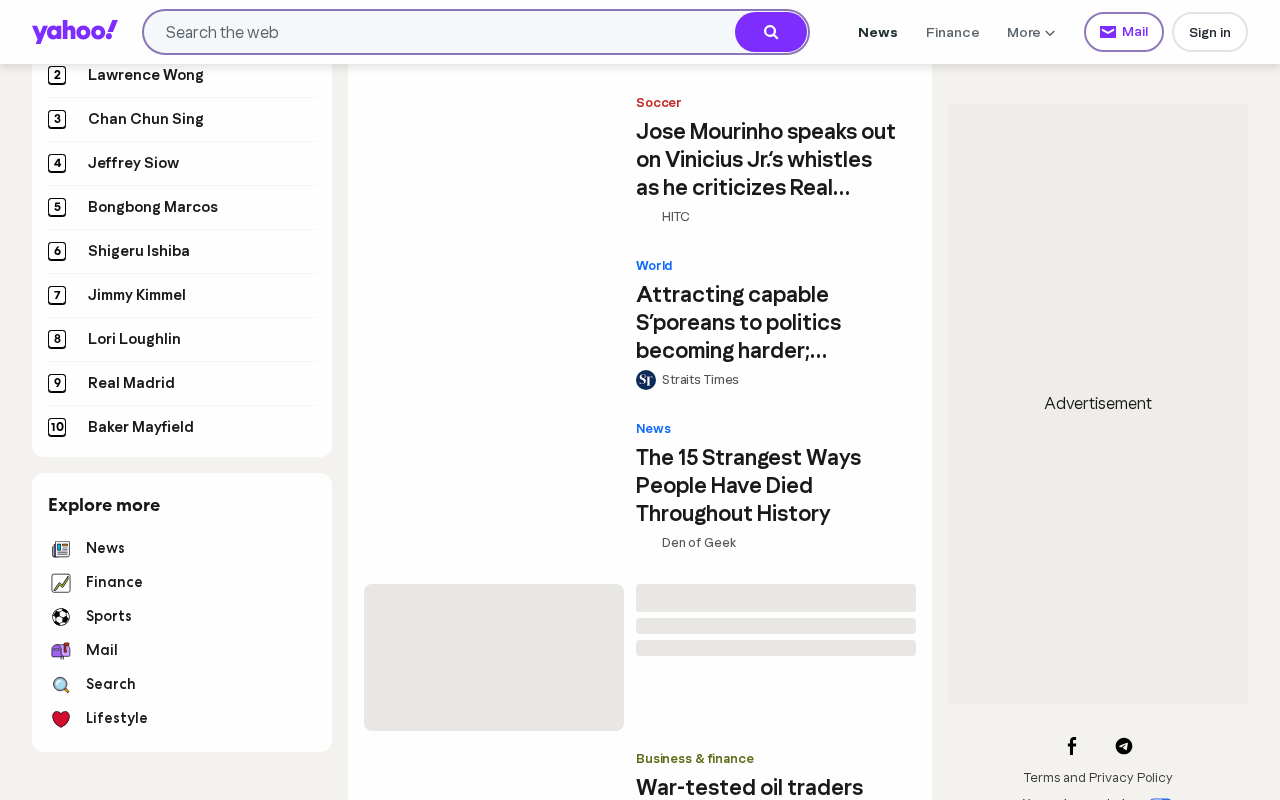Click the chart icon beside Finance
Screen dimensions: 1280x800
61,583
